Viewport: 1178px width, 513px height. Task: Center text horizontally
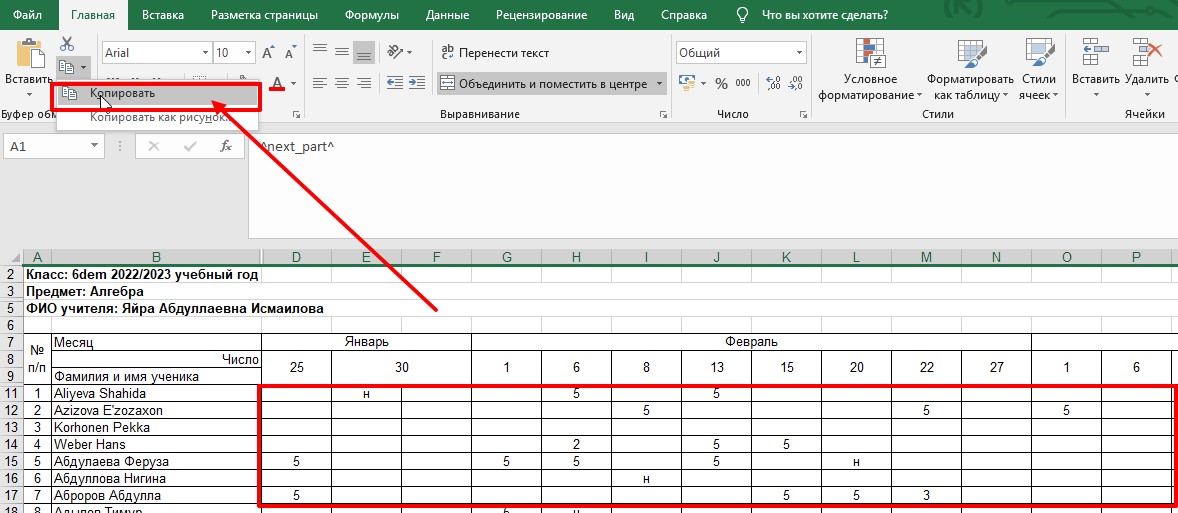[x=342, y=83]
